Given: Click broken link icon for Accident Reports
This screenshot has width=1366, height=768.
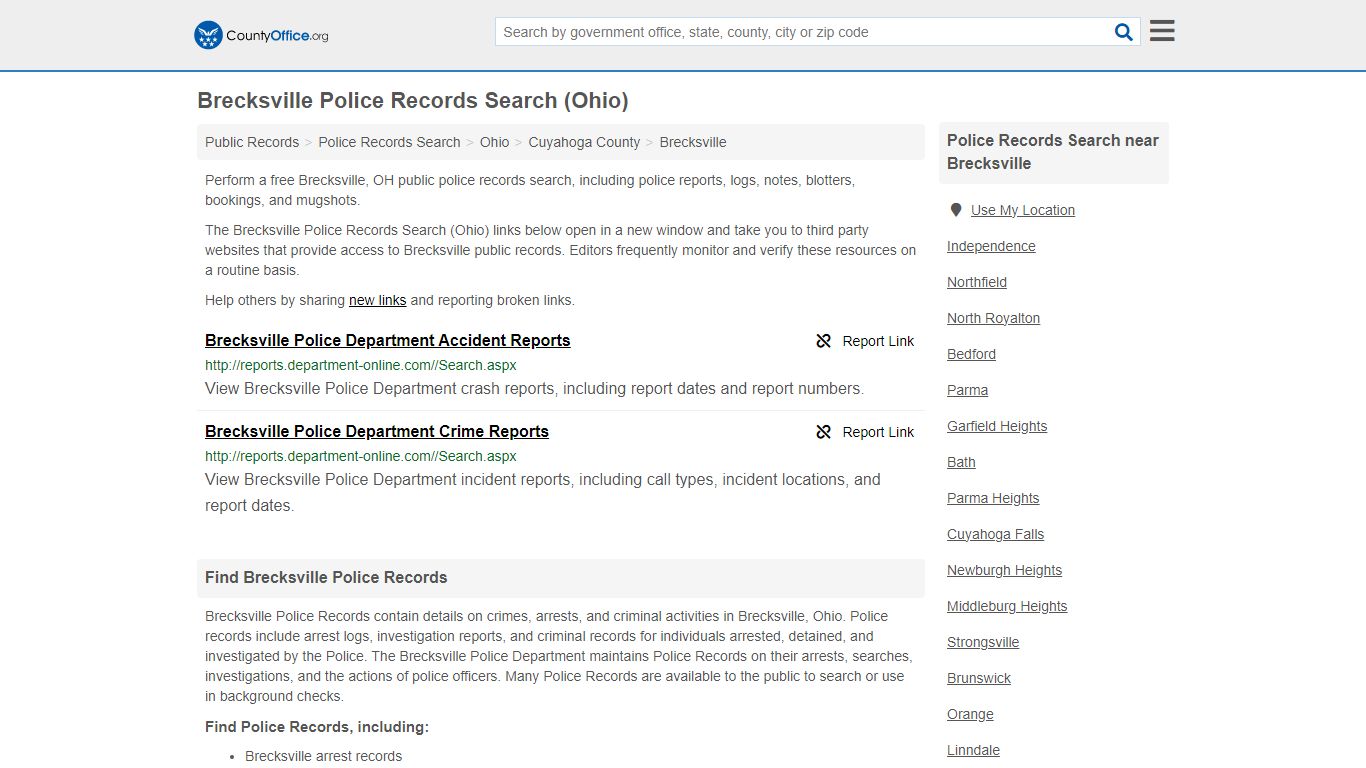Looking at the screenshot, I should (824, 341).
